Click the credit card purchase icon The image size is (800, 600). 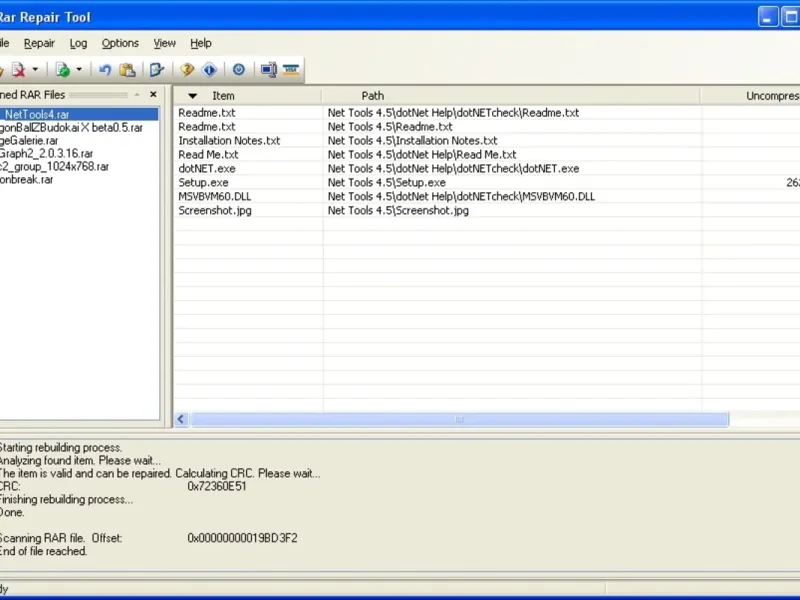click(x=291, y=70)
